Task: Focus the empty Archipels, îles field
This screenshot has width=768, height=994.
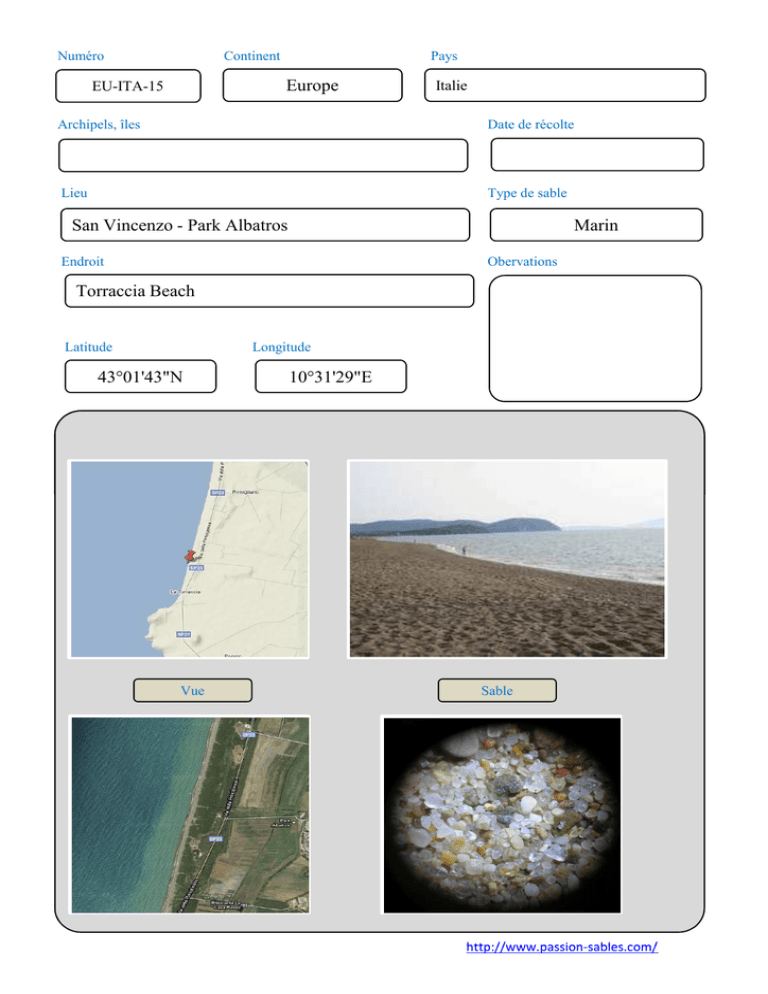Action: point(263,155)
